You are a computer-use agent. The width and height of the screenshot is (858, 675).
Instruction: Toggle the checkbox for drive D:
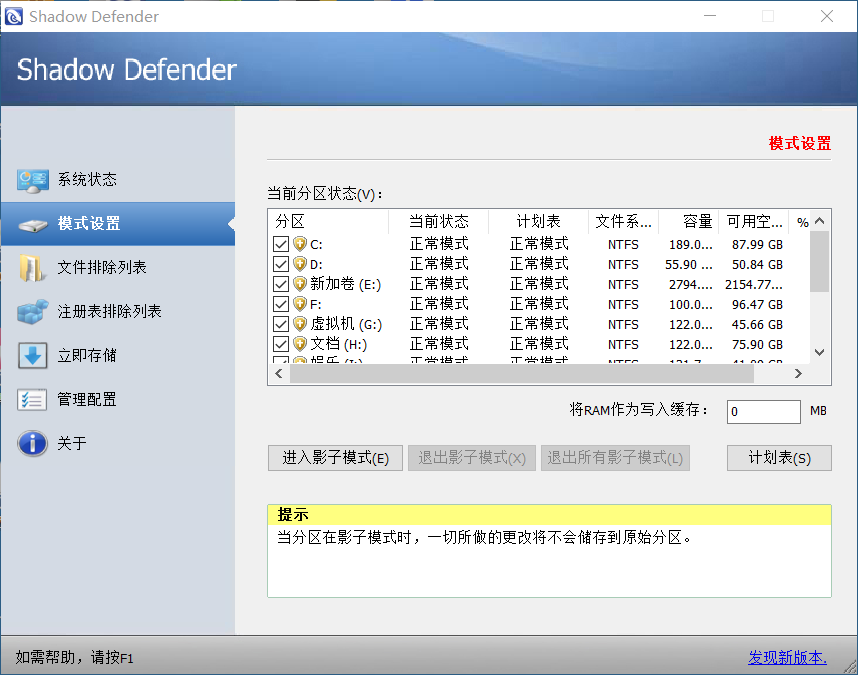(281, 264)
